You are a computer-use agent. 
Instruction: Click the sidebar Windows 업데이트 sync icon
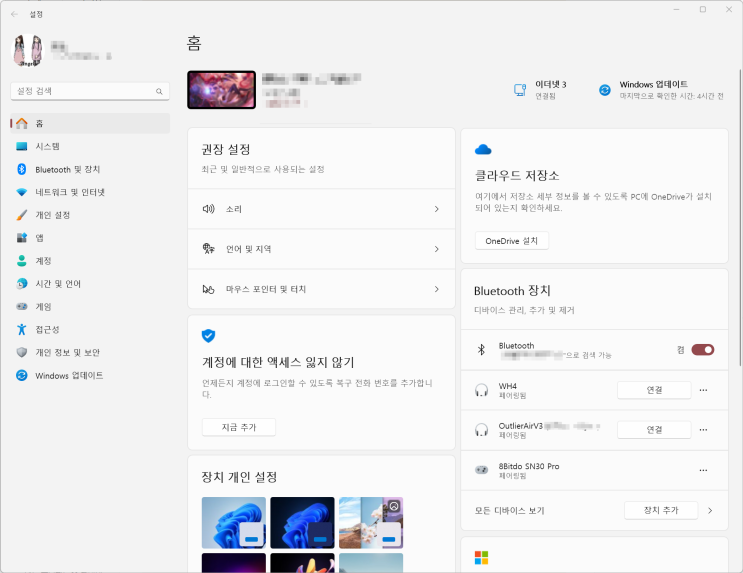[x=22, y=375]
